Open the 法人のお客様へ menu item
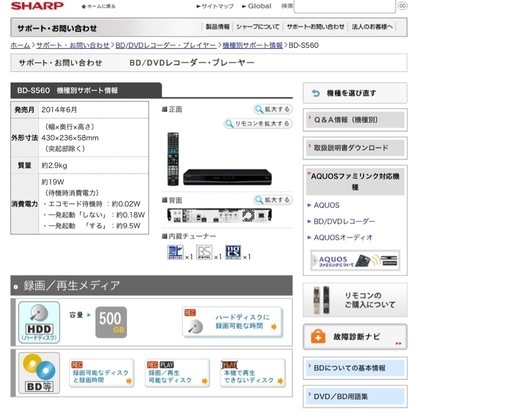This screenshot has width=512, height=414. 372,27
